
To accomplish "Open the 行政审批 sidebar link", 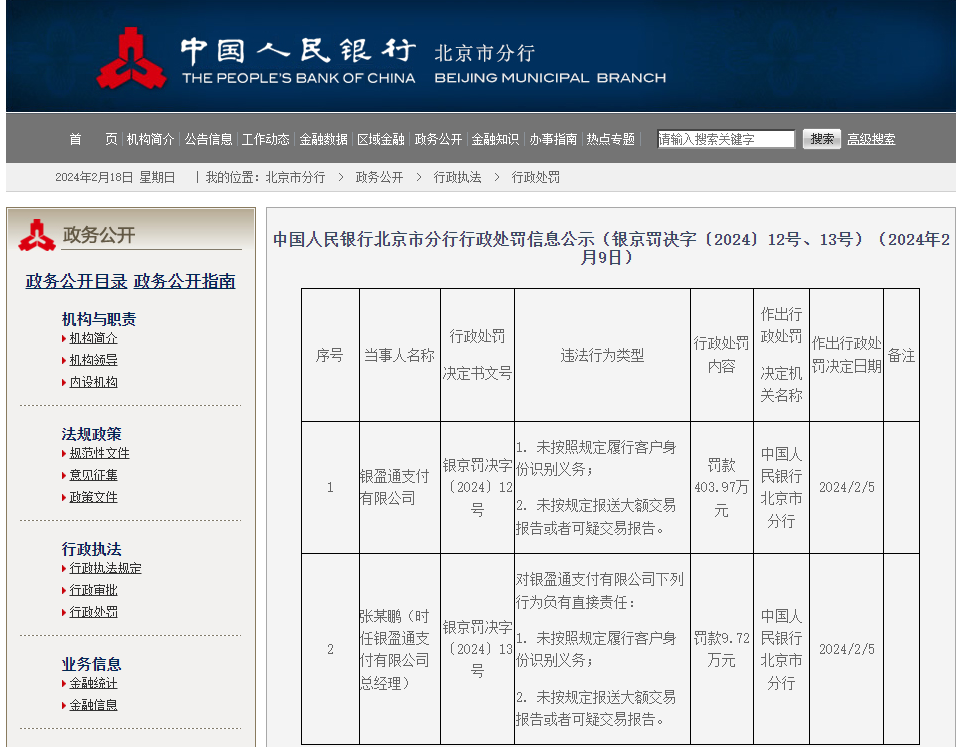I will (x=93, y=591).
